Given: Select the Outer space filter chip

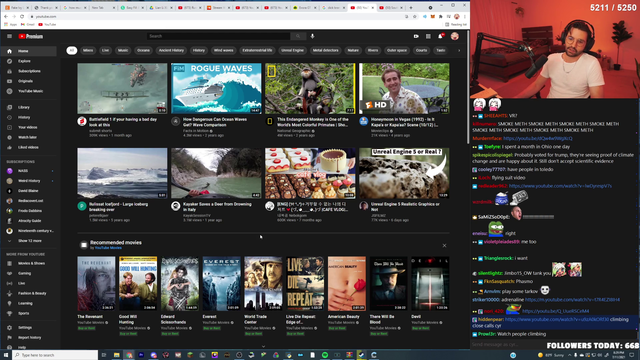Looking at the screenshot, I should pyautogui.click(x=397, y=51).
